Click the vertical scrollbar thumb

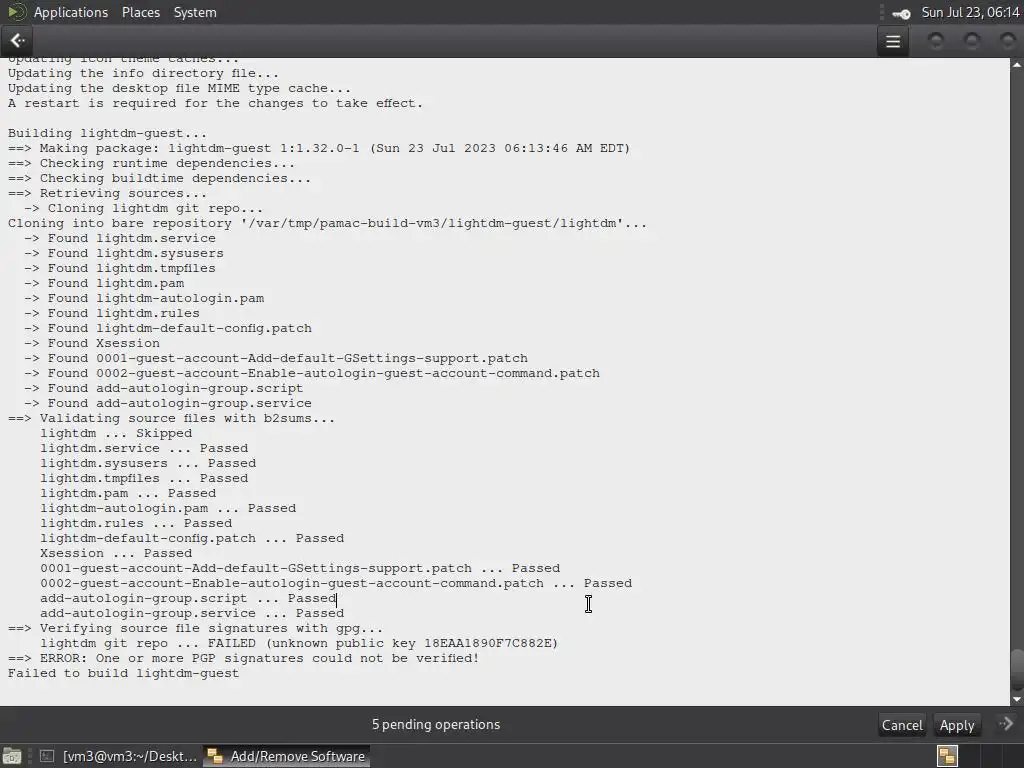coord(1017,669)
